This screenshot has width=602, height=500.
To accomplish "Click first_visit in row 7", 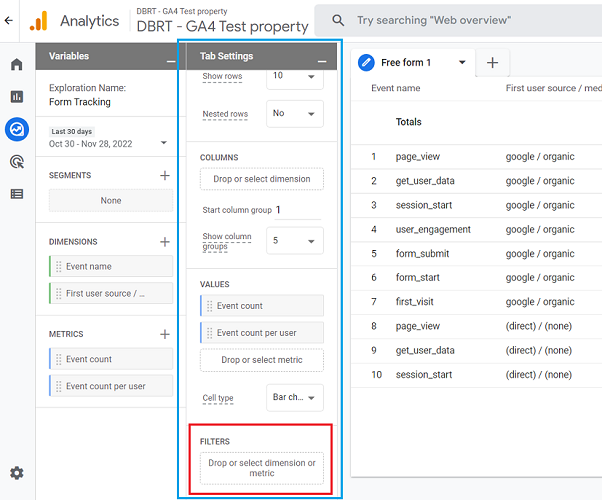I will 415,302.
